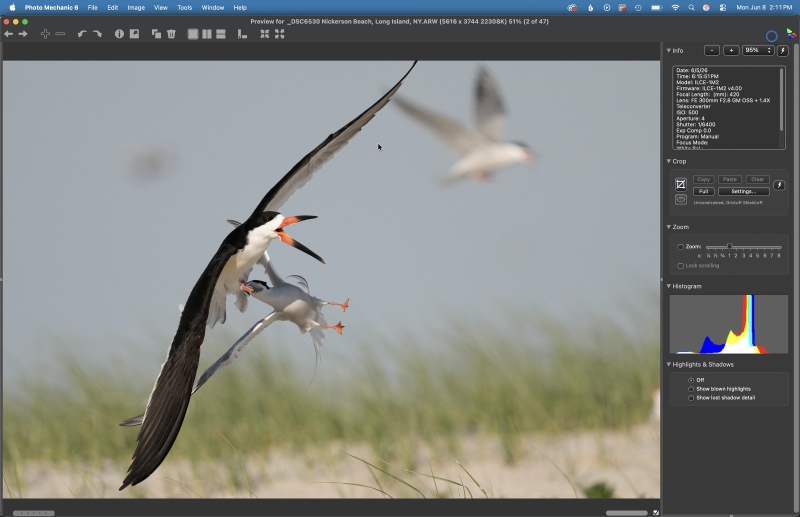Open the Edit menu

pyautogui.click(x=113, y=8)
